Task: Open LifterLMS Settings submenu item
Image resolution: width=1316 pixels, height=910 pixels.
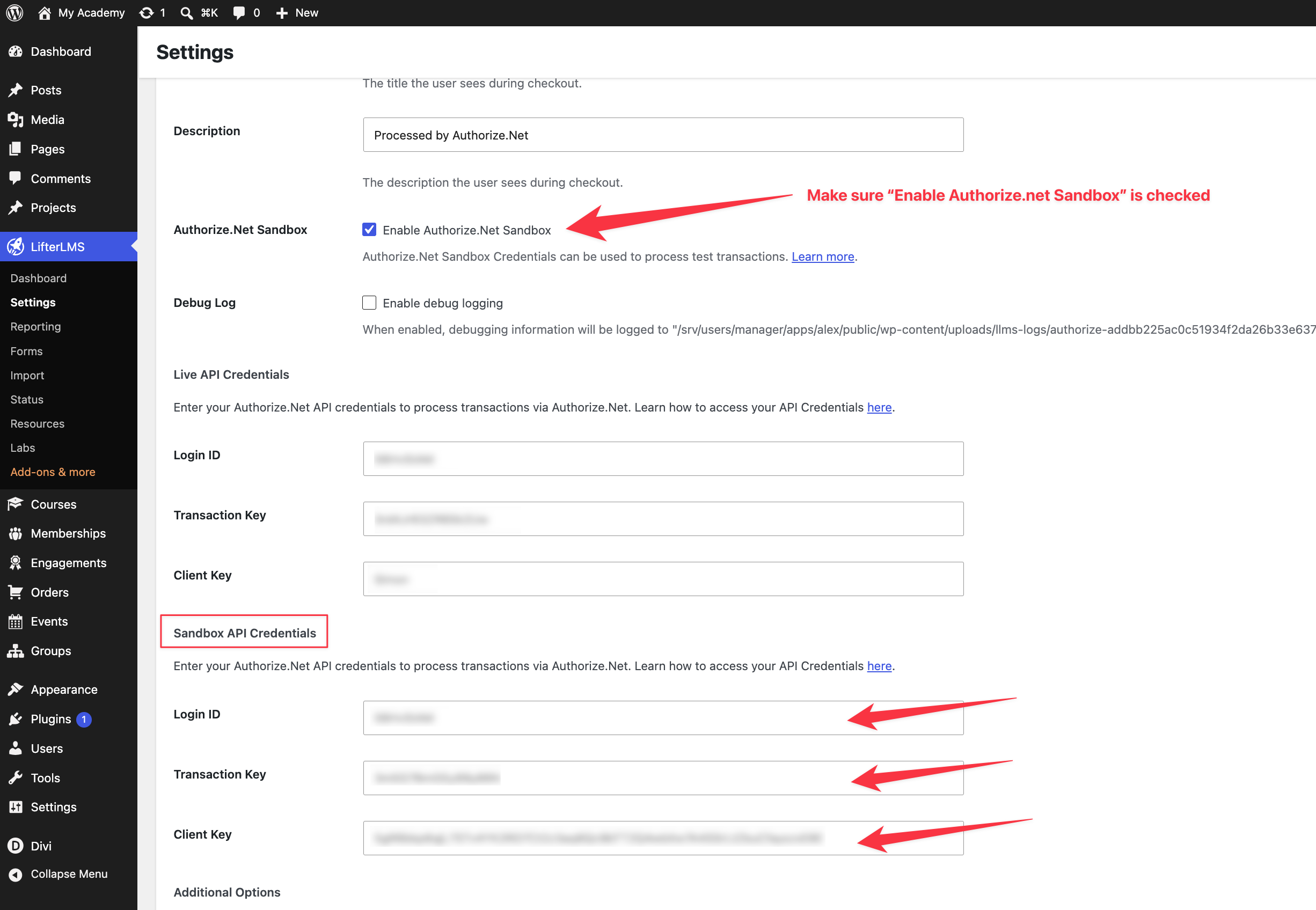Action: click(33, 302)
